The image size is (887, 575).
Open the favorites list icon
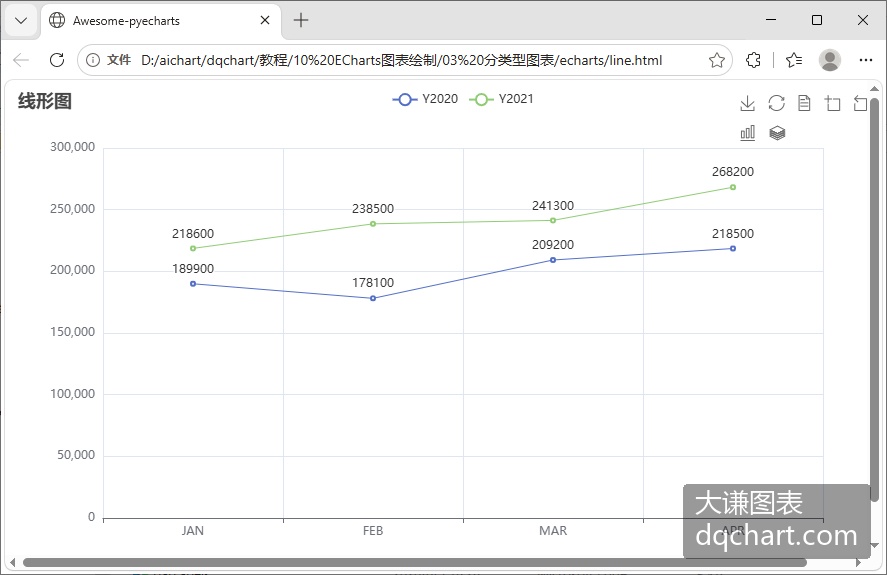click(x=794, y=60)
